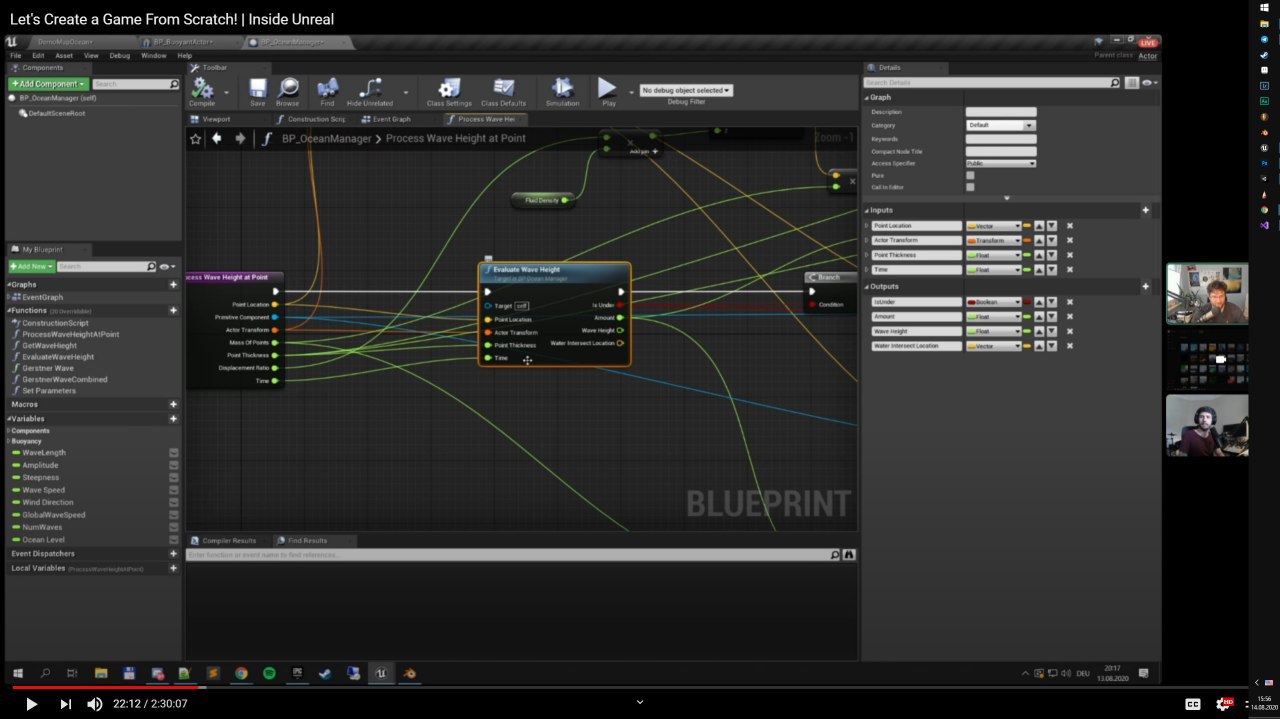Image resolution: width=1280 pixels, height=719 pixels.
Task: Click the Search Details input field
Action: click(992, 82)
